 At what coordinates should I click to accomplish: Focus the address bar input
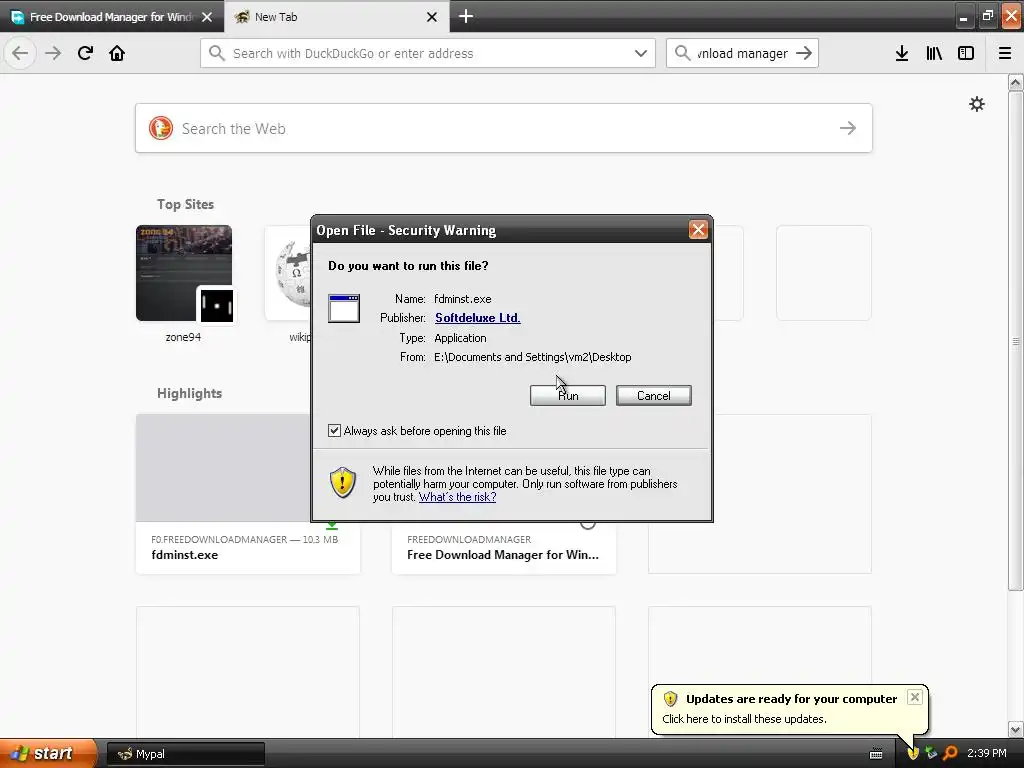pyautogui.click(x=428, y=53)
